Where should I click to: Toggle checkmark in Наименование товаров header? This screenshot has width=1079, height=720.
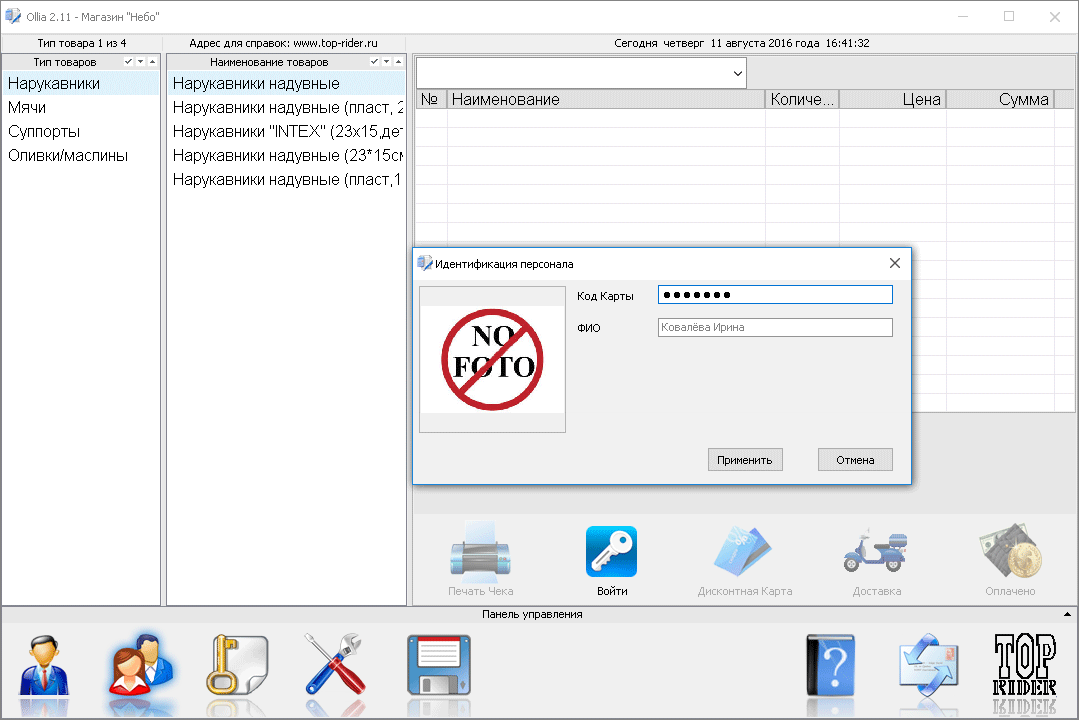[374, 62]
